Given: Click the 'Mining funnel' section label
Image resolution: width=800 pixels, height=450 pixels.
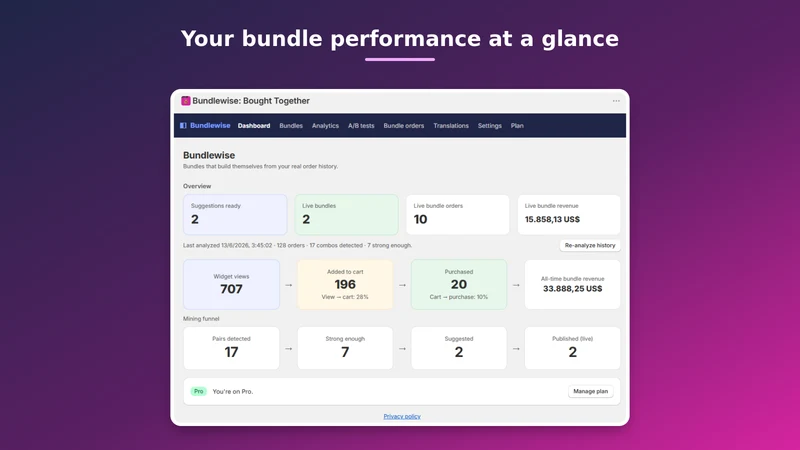Looking at the screenshot, I should pos(201,319).
